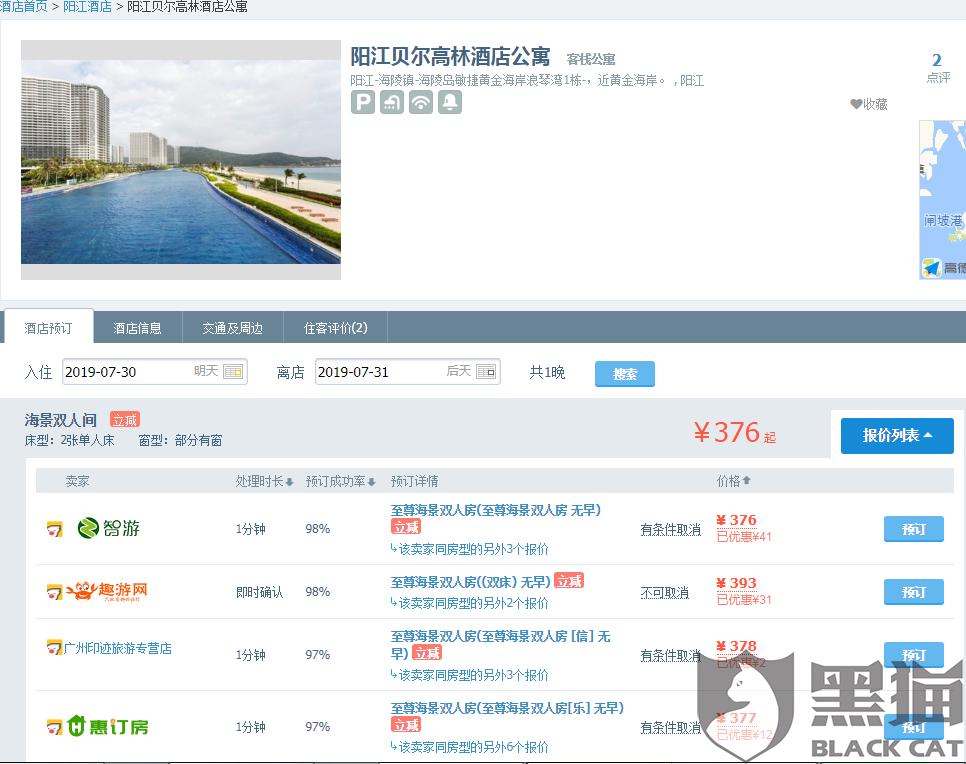Click 有条件取消 policy in 广州印迹 row
The image size is (966, 764).
pos(670,656)
